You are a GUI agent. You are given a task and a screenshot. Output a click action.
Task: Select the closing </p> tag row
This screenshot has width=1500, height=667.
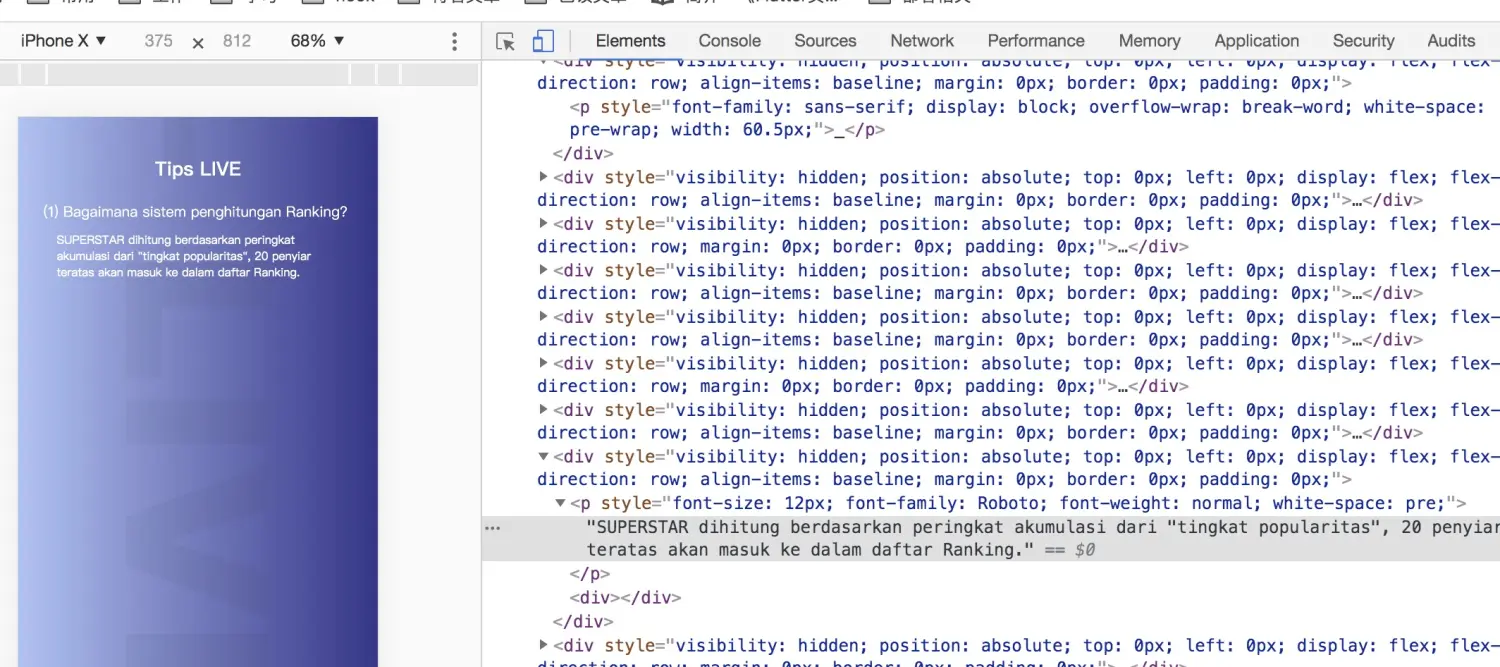(590, 574)
